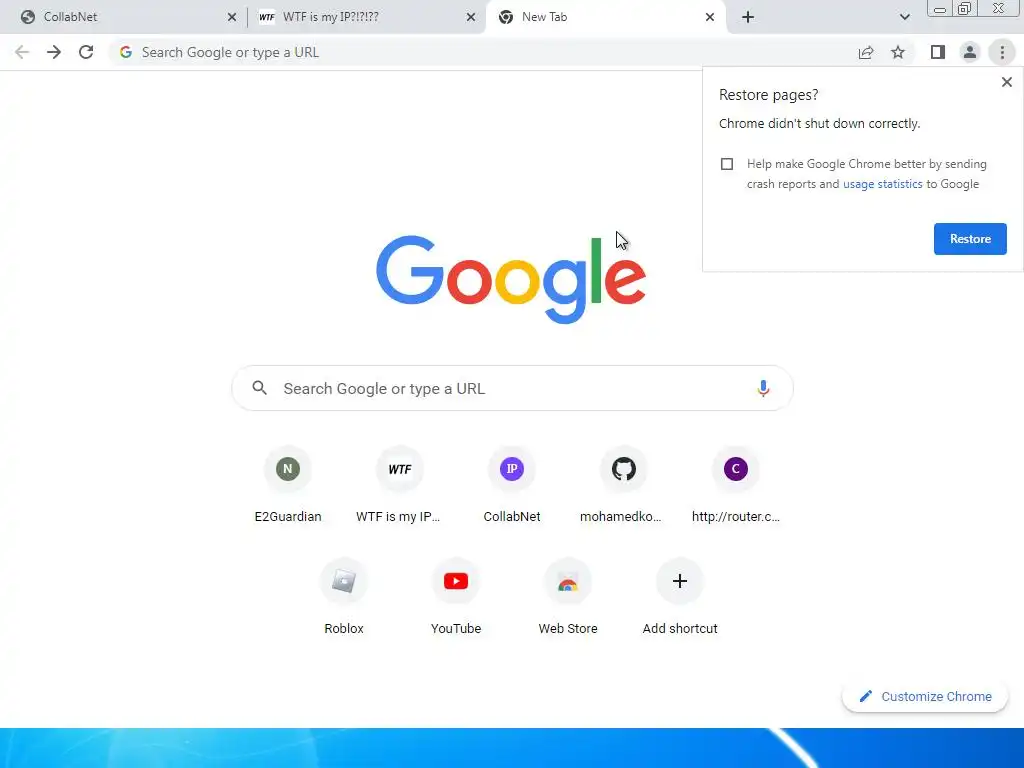1024x768 pixels.
Task: Start voice search with the microphone
Action: coord(763,389)
